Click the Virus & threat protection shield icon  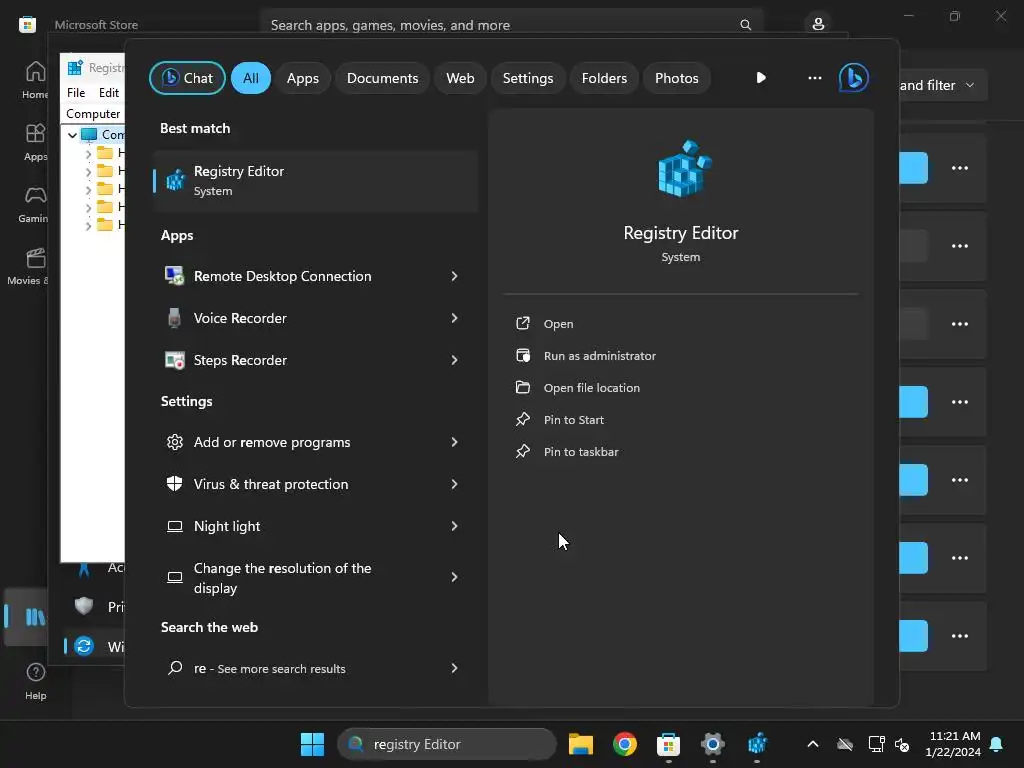coord(174,484)
